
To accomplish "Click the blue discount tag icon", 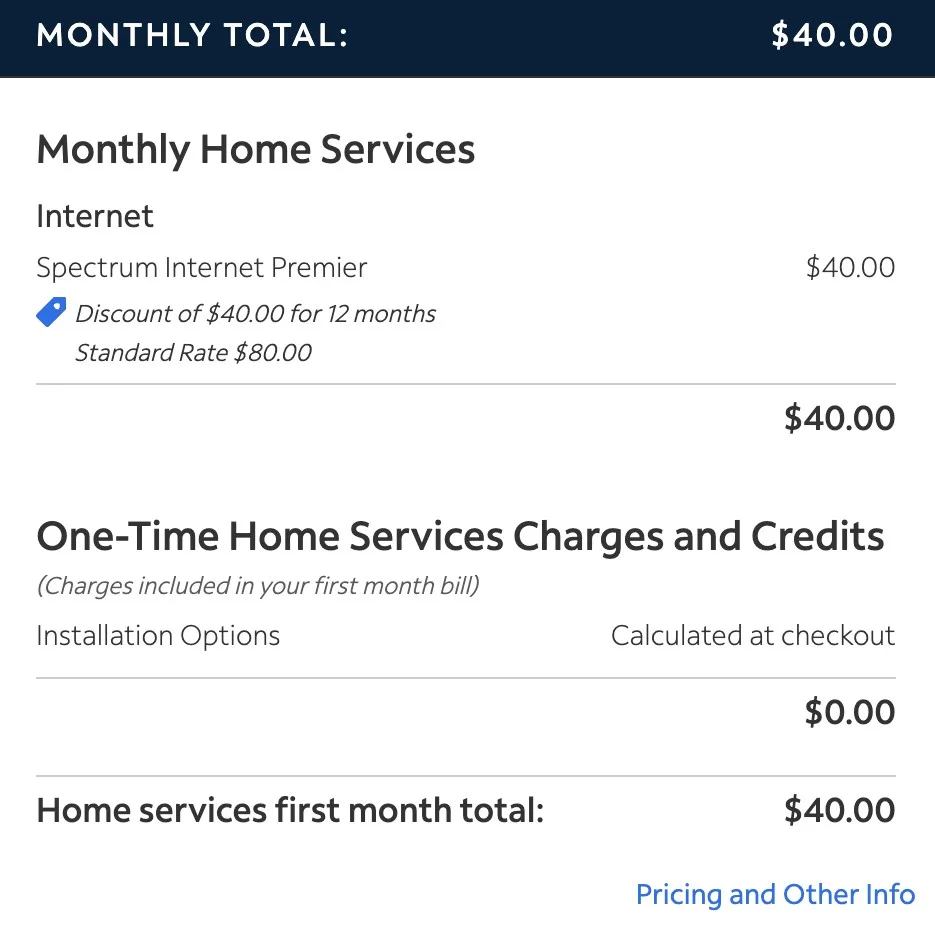I will (x=51, y=311).
